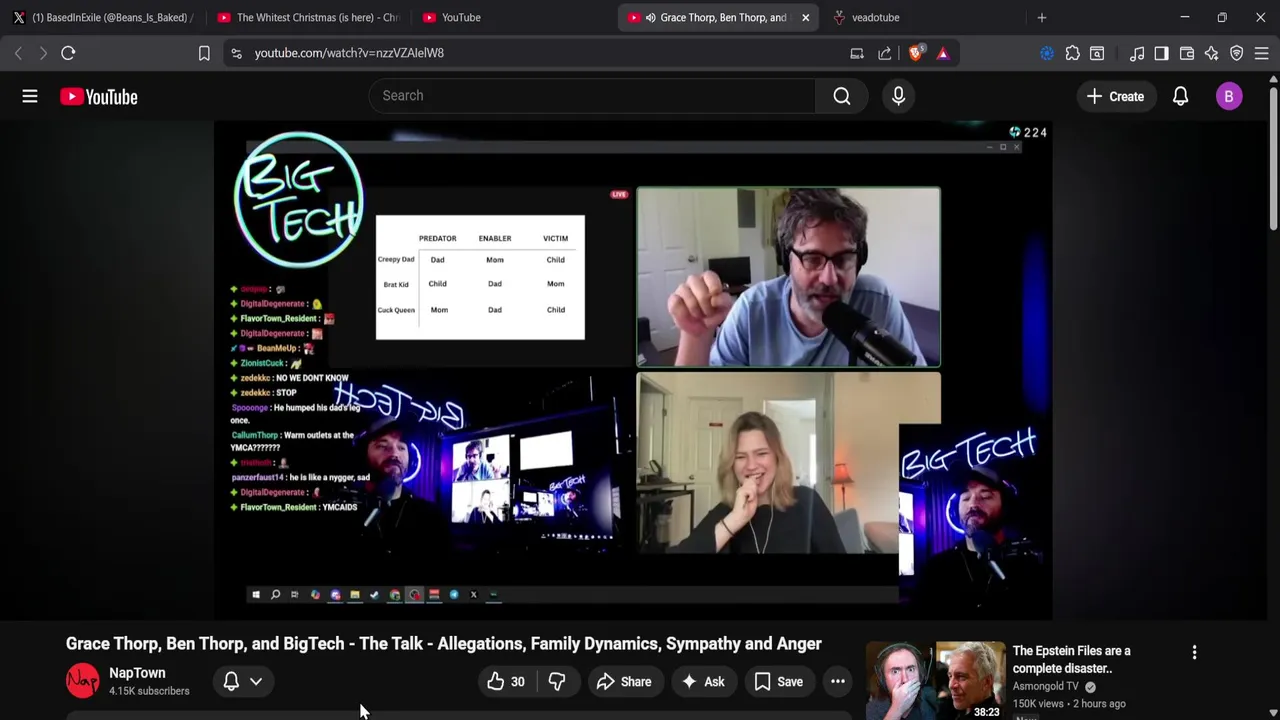Click the share icon in address bar
The height and width of the screenshot is (720, 1280).
(x=885, y=53)
